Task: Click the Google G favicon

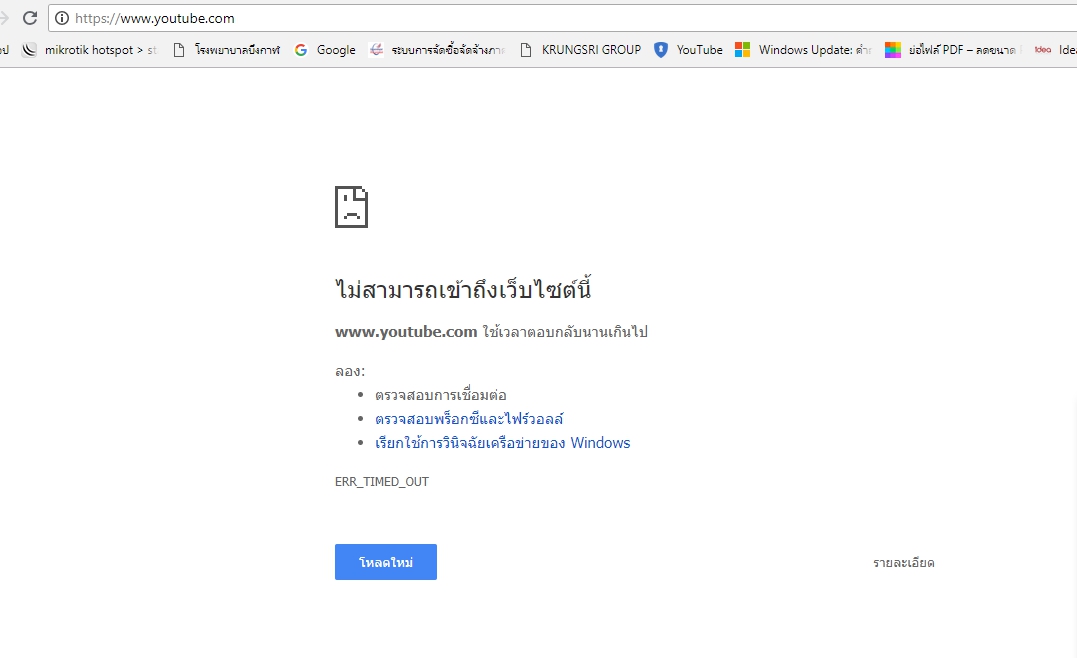Action: (x=301, y=49)
